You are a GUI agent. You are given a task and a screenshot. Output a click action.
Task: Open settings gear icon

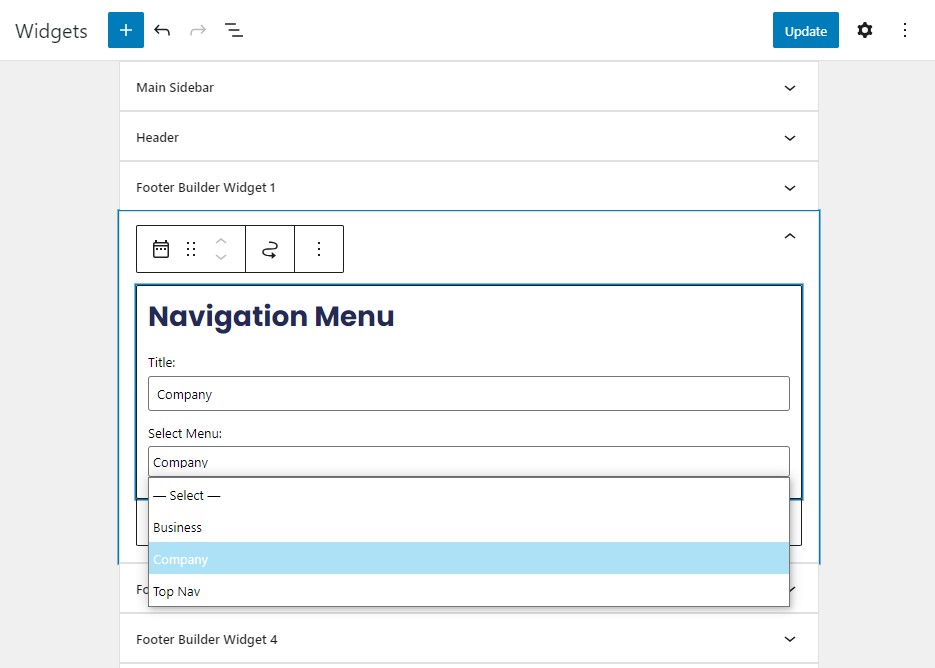click(865, 30)
